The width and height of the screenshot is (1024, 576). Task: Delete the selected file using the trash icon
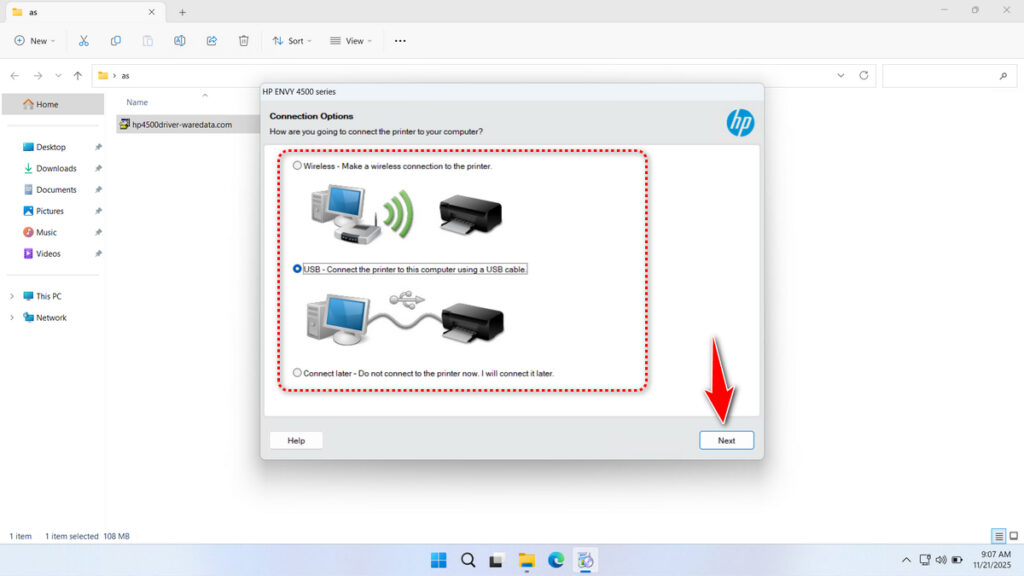point(243,40)
